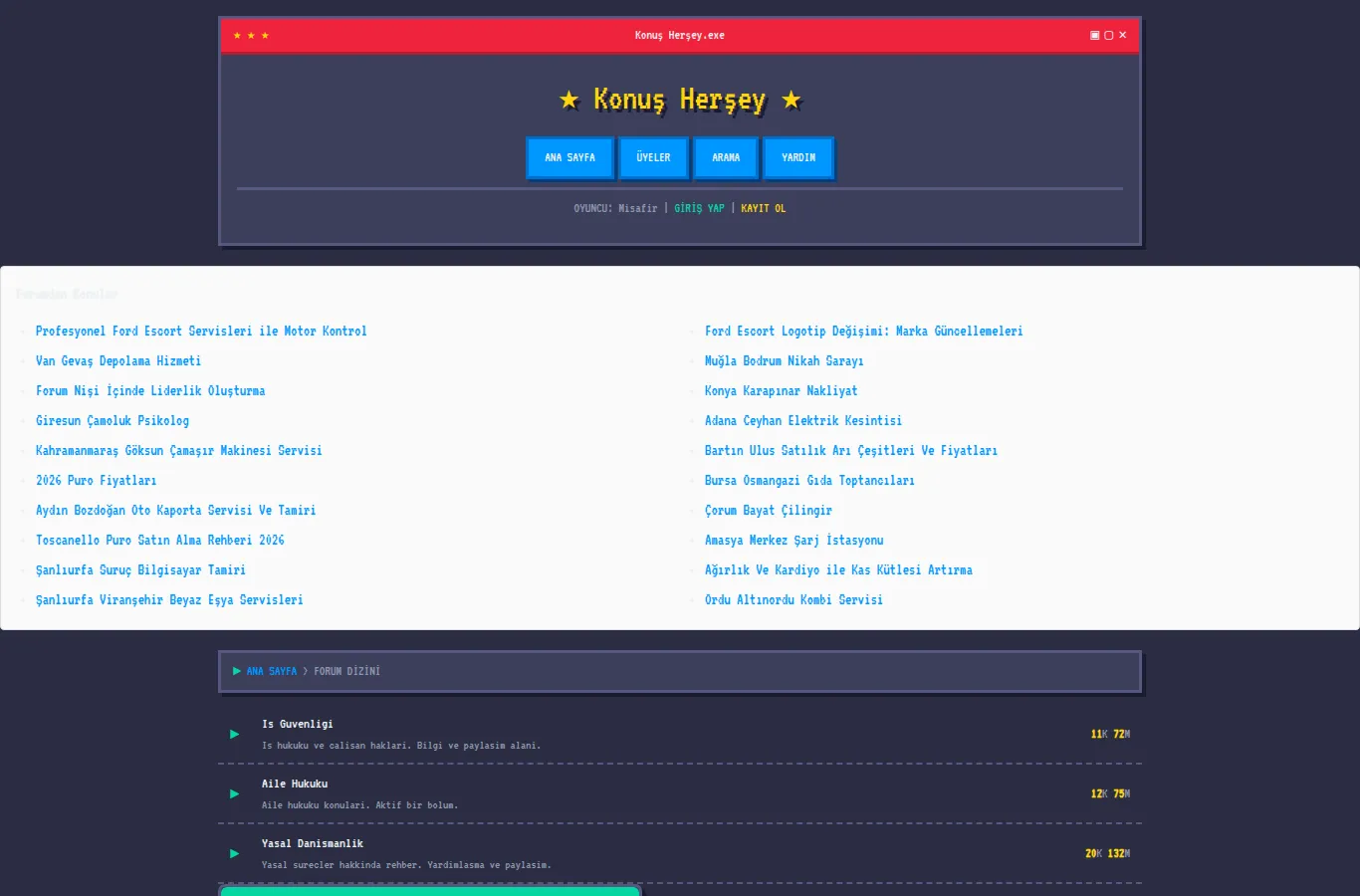
Task: Click the star right of Konuş Herşey
Action: click(792, 100)
